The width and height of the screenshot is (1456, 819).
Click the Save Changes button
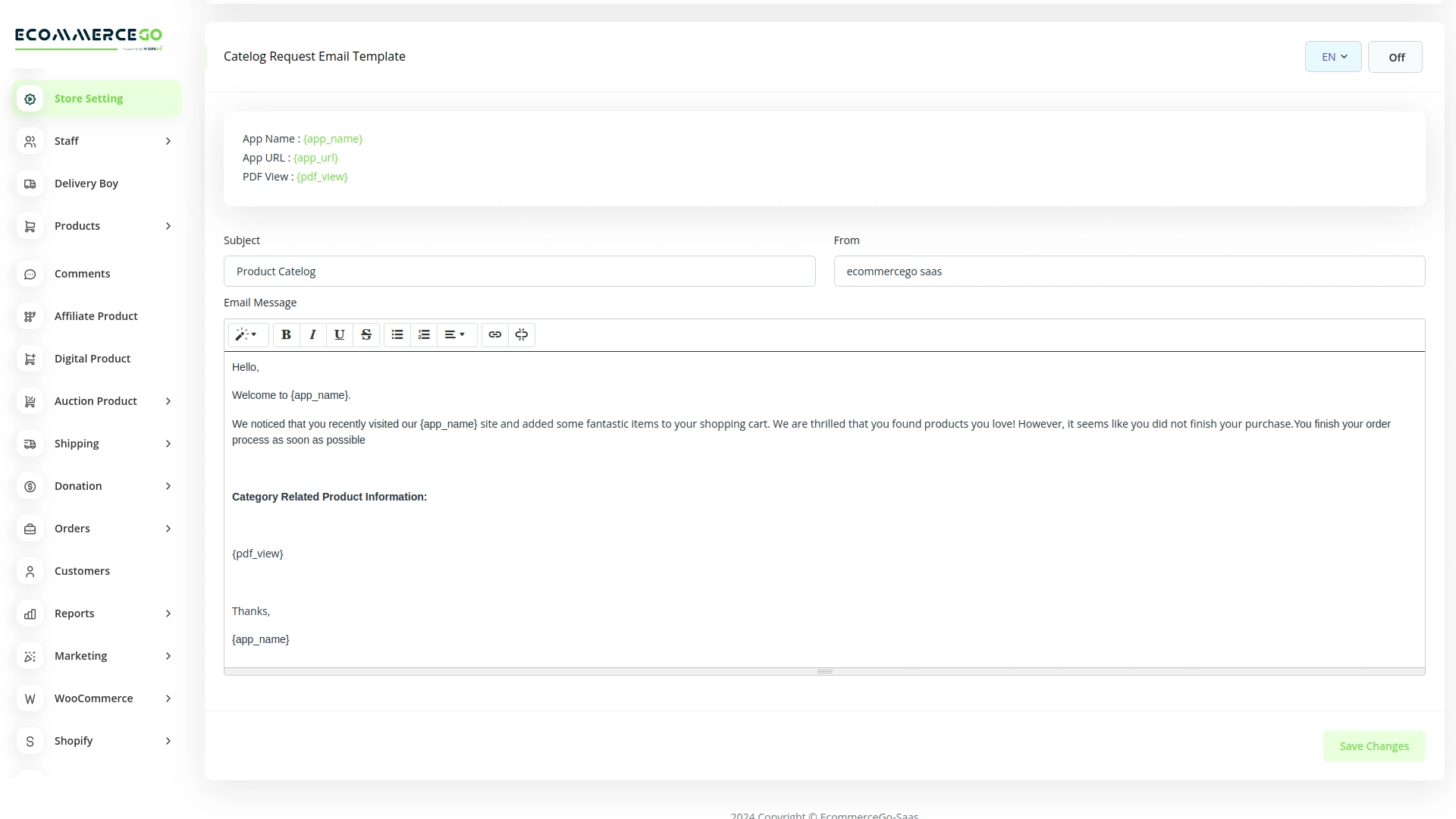[x=1373, y=745]
